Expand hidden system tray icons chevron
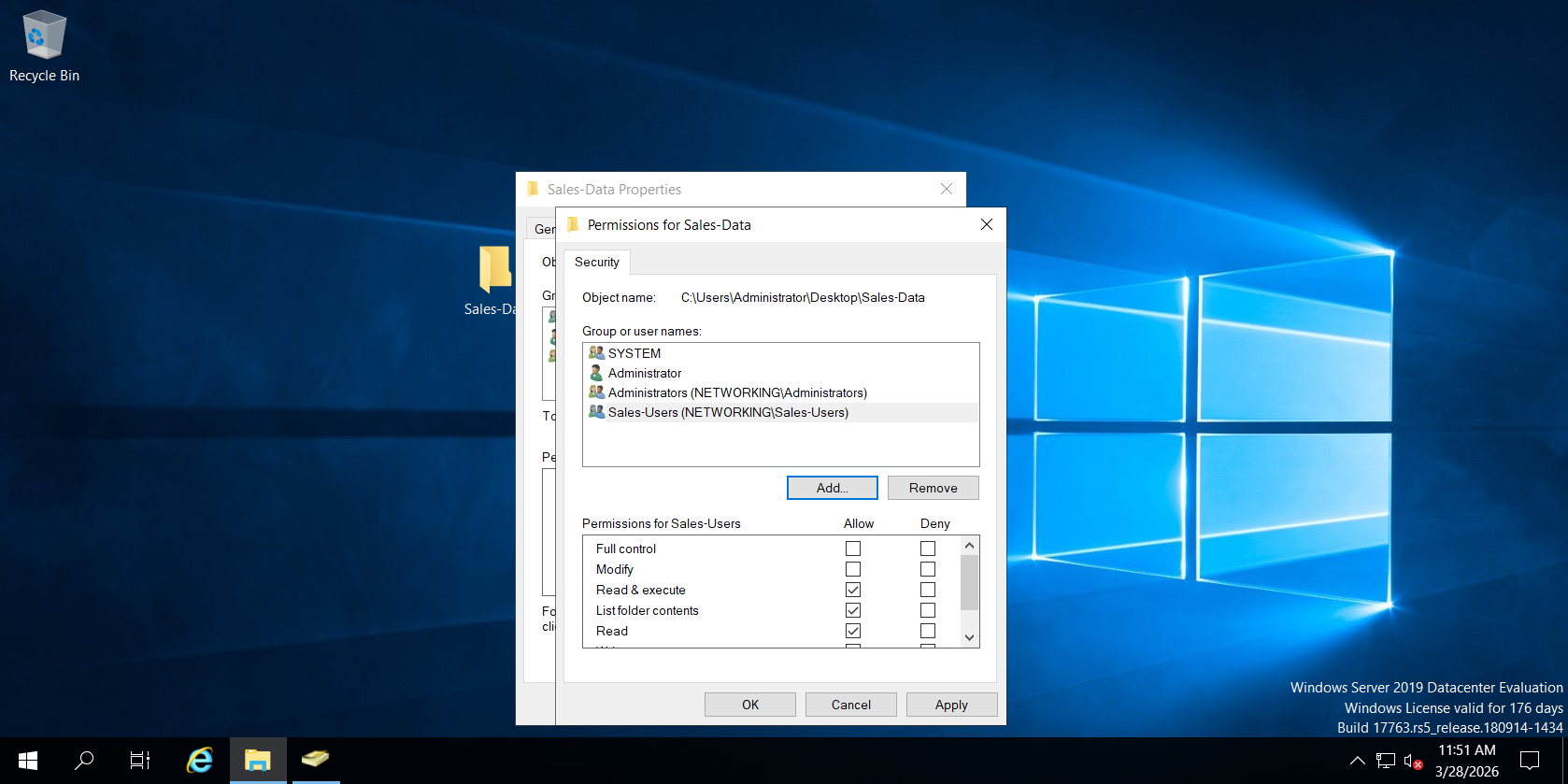This screenshot has width=1568, height=784. pos(1358,761)
